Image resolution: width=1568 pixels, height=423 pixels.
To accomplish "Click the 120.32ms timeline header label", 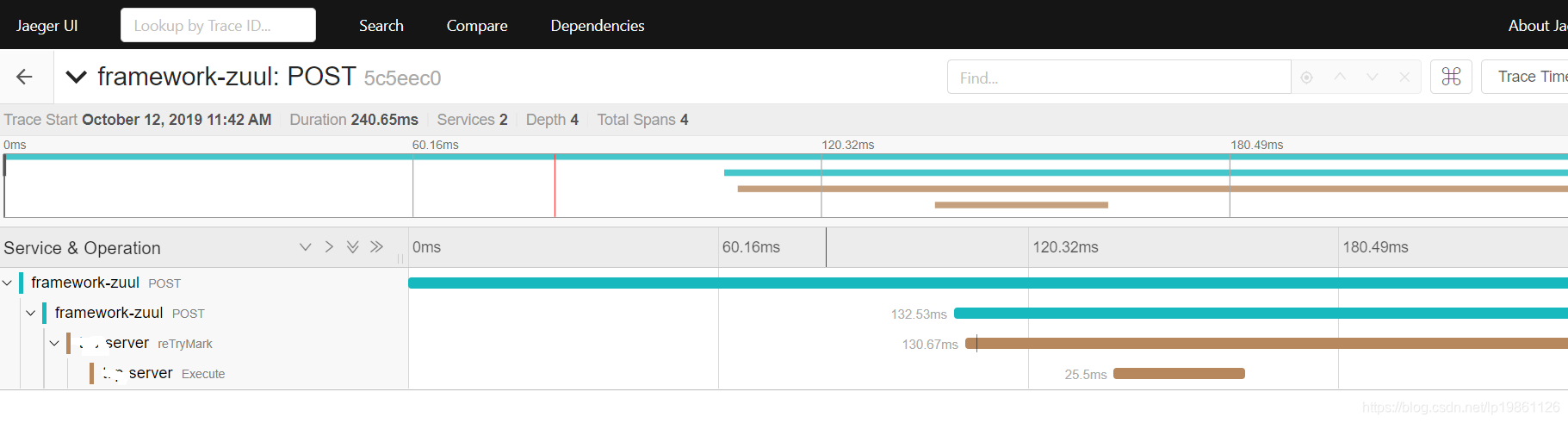I will coord(1065,247).
